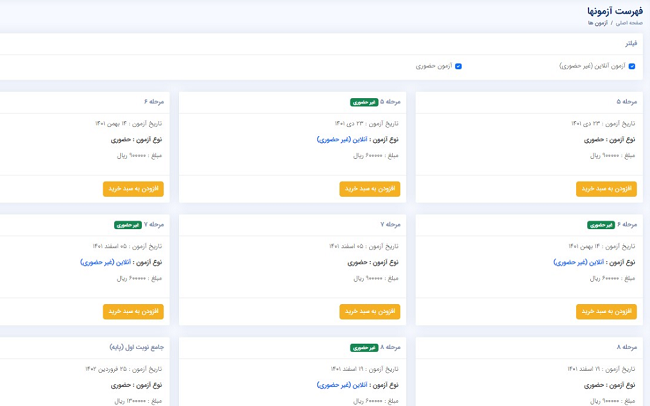The width and height of the screenshot is (650, 406).
Task: Click the ۶۰۰۰۰۰ ریال price in online مرحله ۶ card
Action: pos(606,279)
